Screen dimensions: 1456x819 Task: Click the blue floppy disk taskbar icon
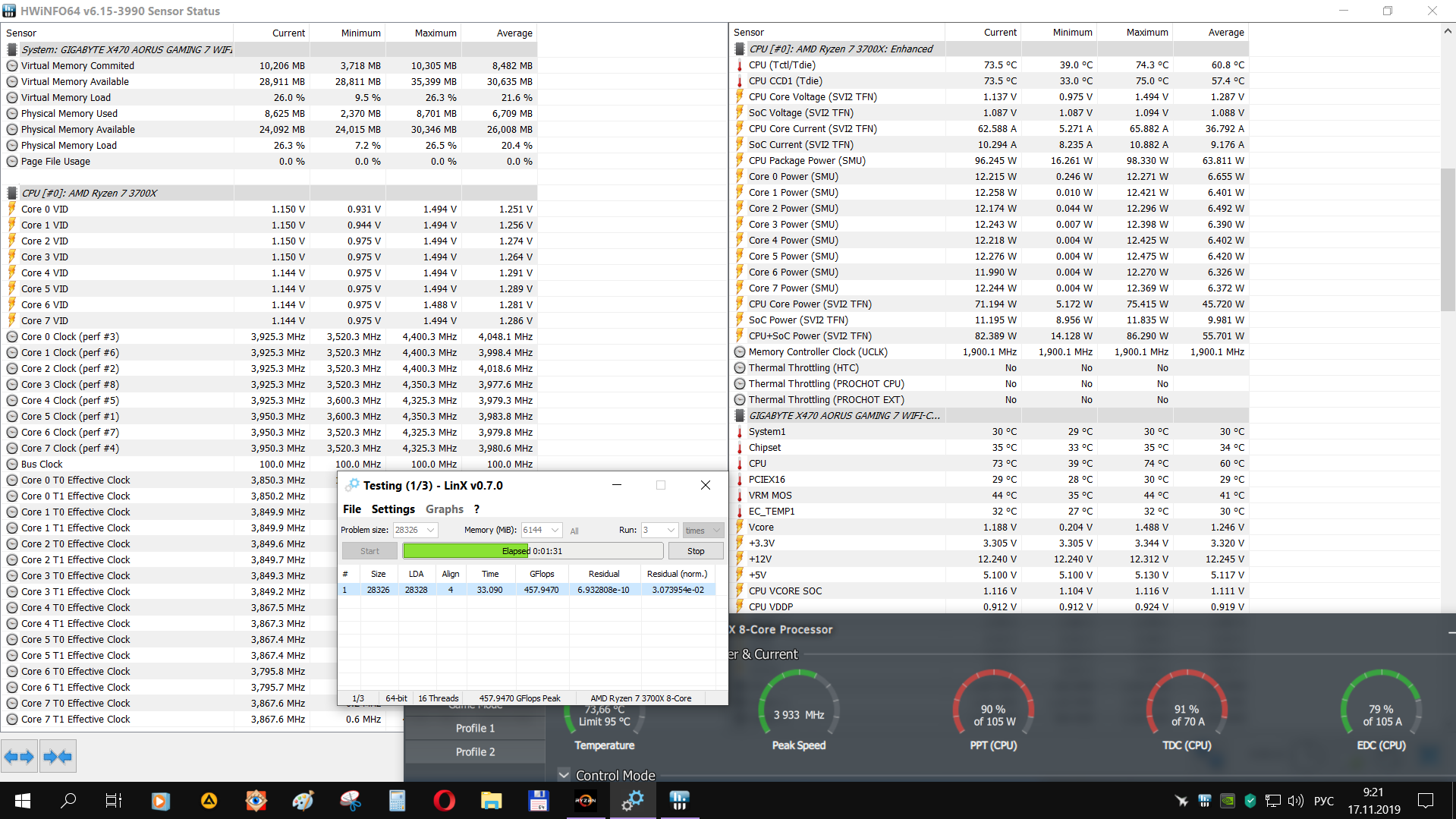pyautogui.click(x=538, y=801)
